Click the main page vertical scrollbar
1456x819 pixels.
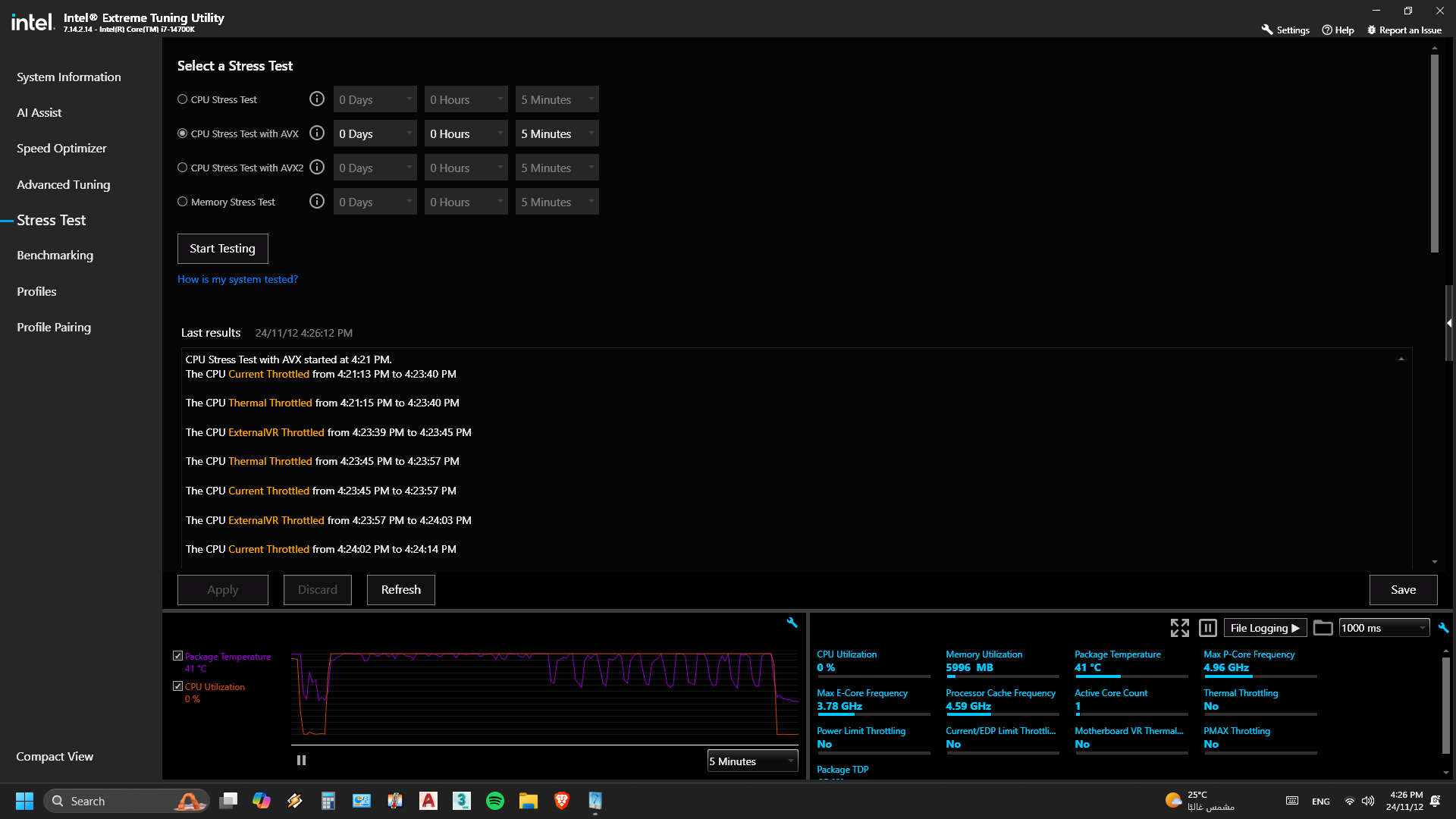(x=1434, y=153)
